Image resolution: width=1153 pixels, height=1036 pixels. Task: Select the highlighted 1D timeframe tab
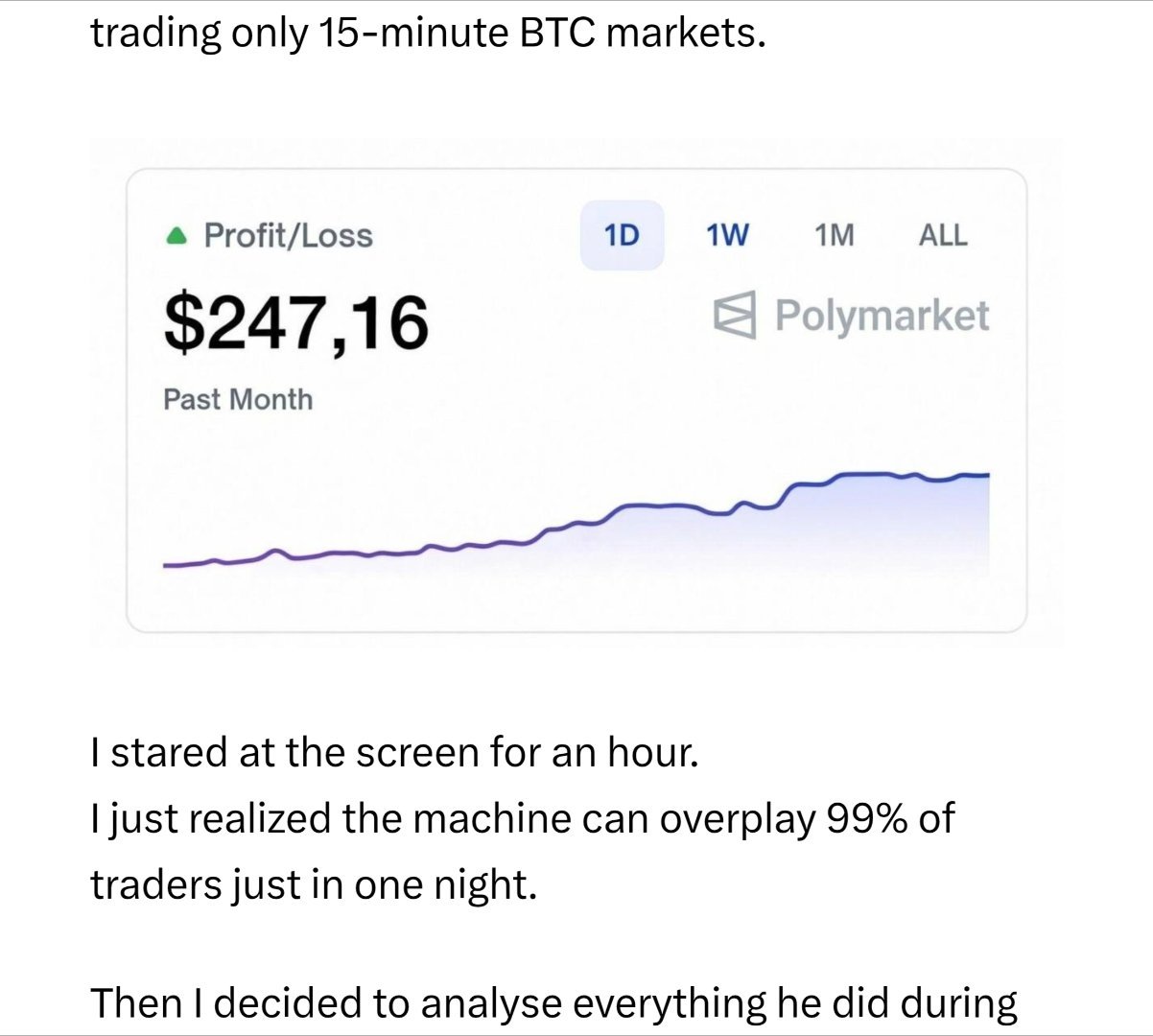point(624,233)
